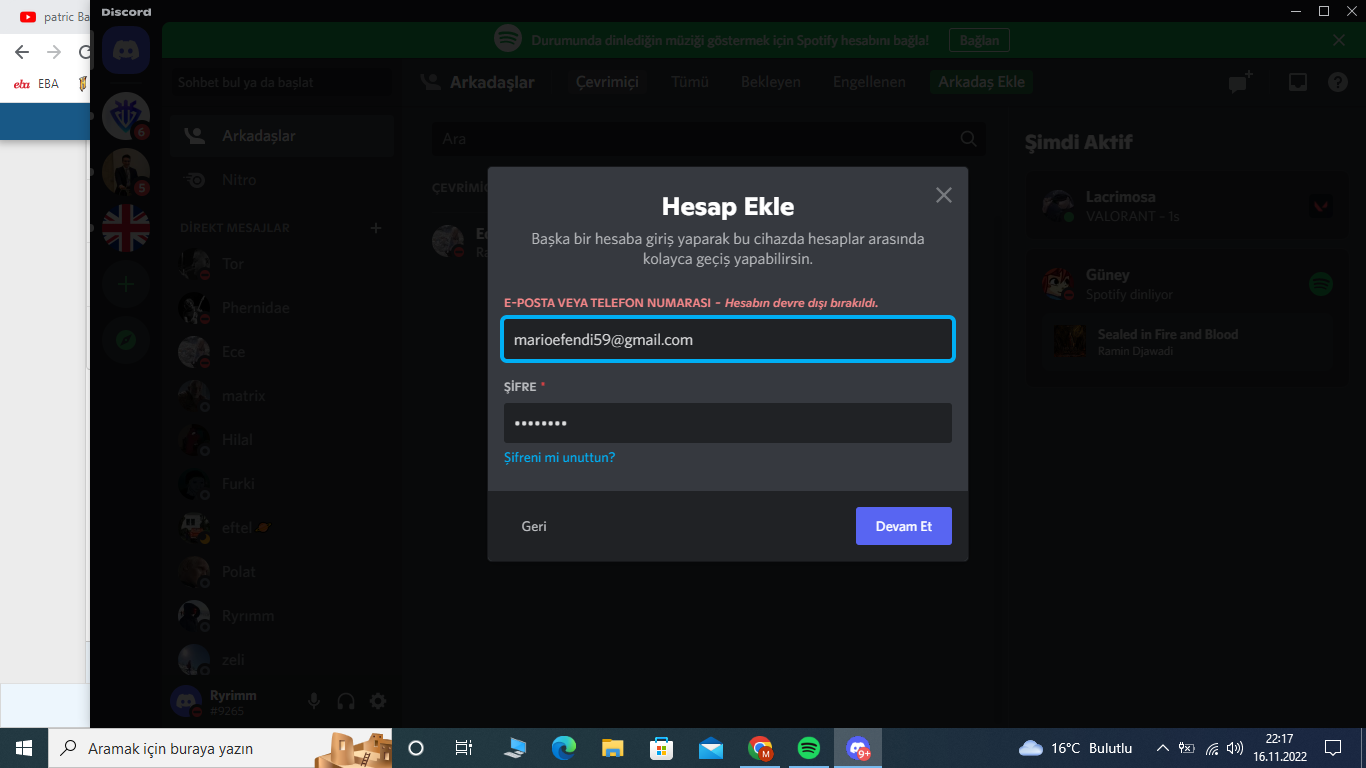Click the Cortana circle on the taskbar
This screenshot has width=1366, height=768.
click(416, 748)
